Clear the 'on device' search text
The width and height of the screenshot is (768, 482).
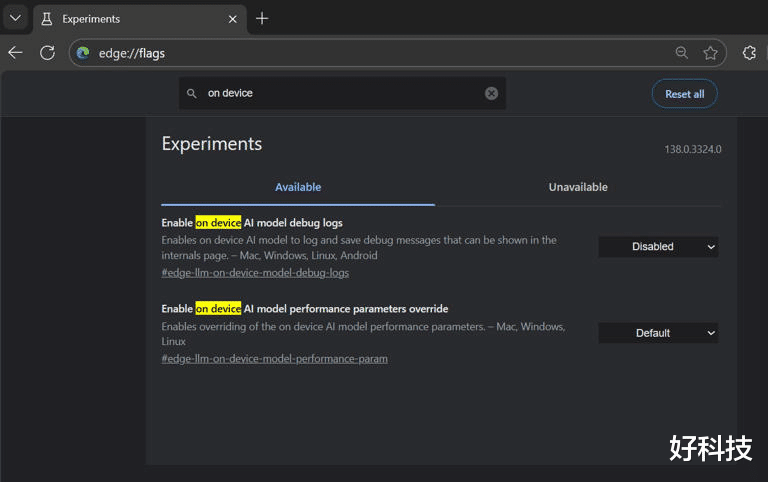tap(491, 94)
